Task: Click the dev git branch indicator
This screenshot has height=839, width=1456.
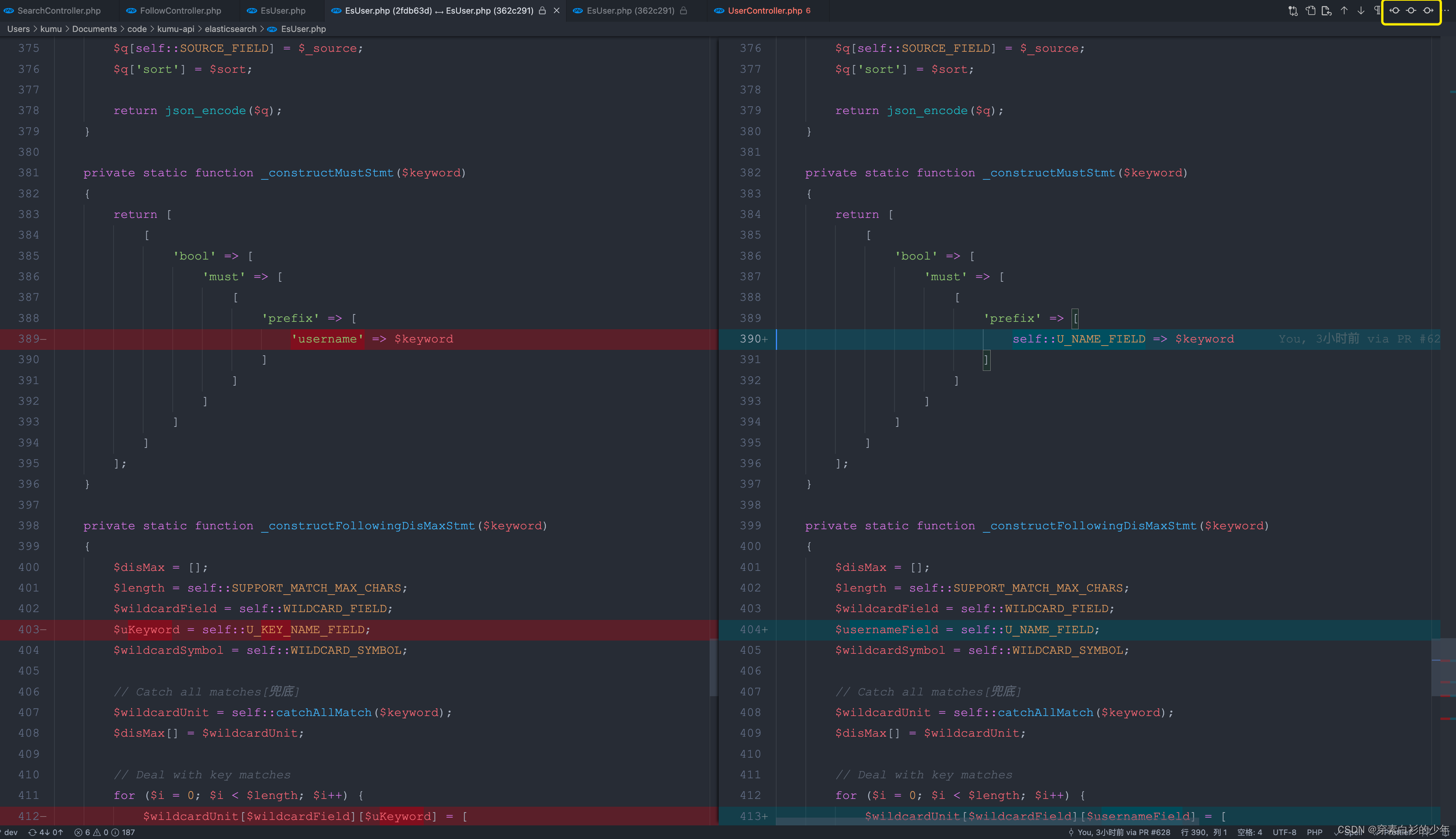Action: click(9, 832)
